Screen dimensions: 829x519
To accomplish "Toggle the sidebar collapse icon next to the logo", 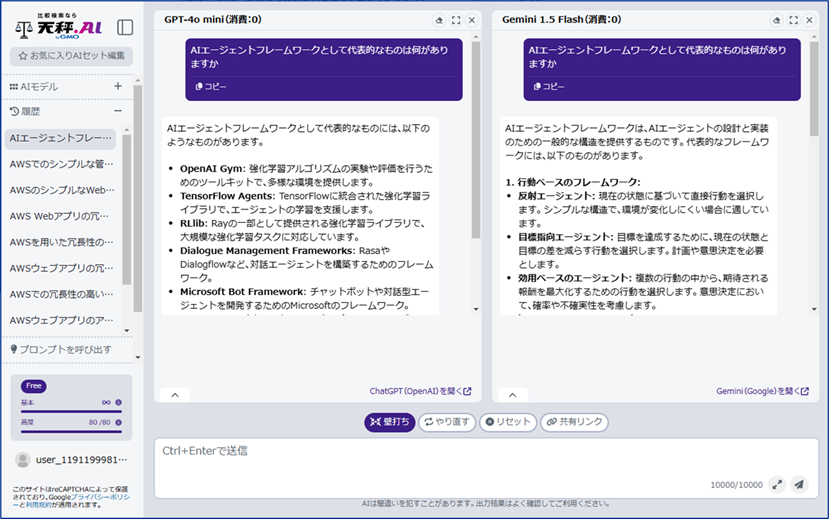I will click(x=125, y=27).
